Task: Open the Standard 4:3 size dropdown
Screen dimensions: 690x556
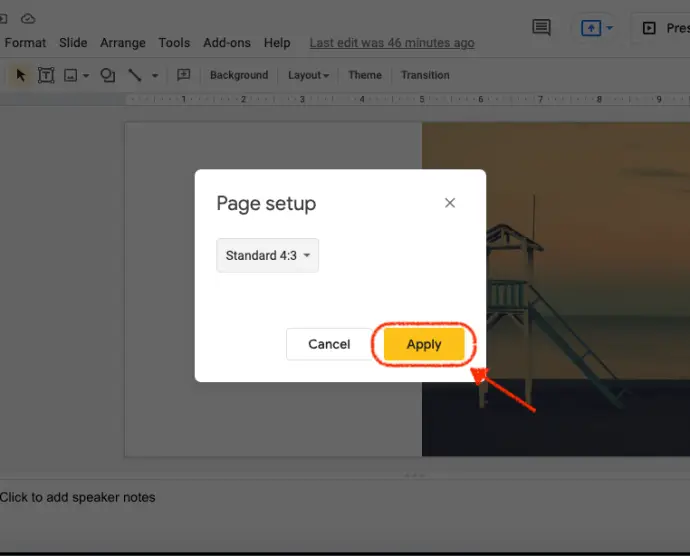Action: point(267,255)
